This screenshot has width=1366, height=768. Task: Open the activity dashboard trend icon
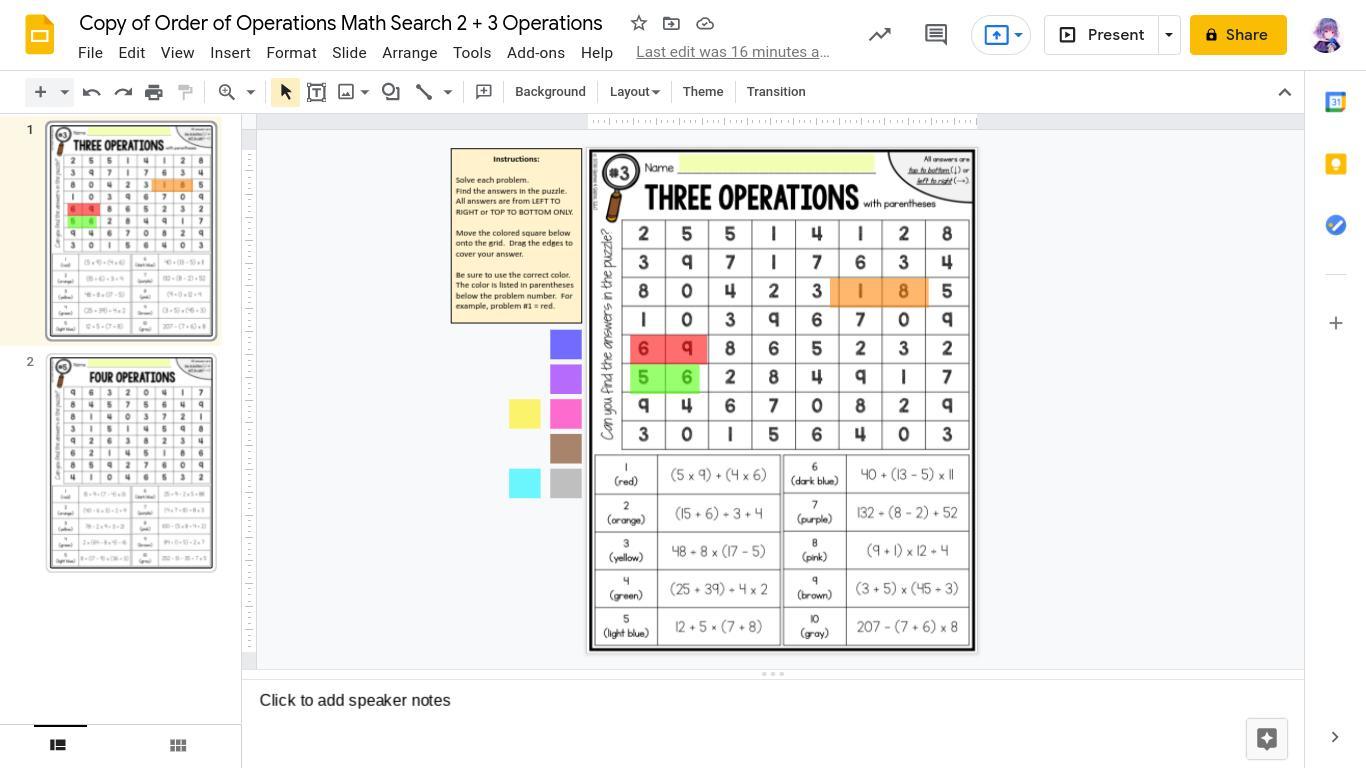(880, 35)
